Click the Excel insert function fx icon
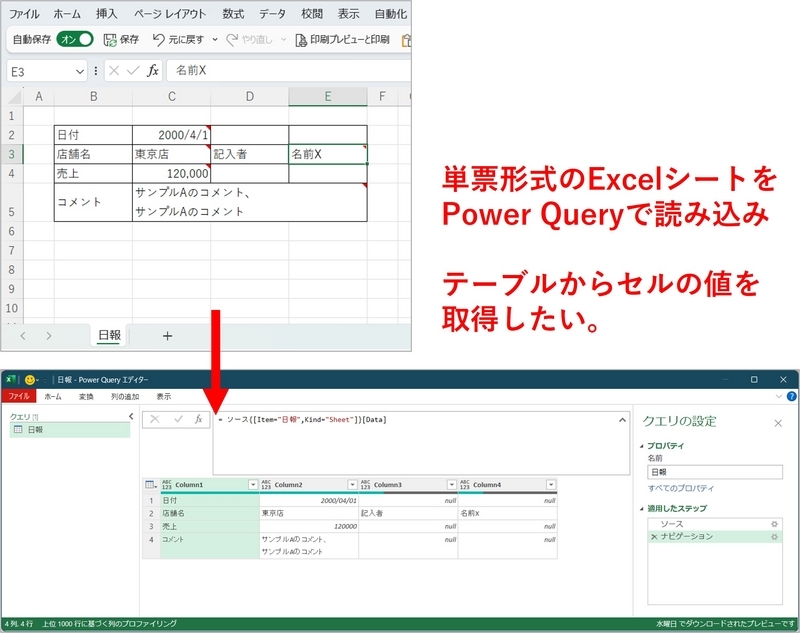 click(x=153, y=70)
